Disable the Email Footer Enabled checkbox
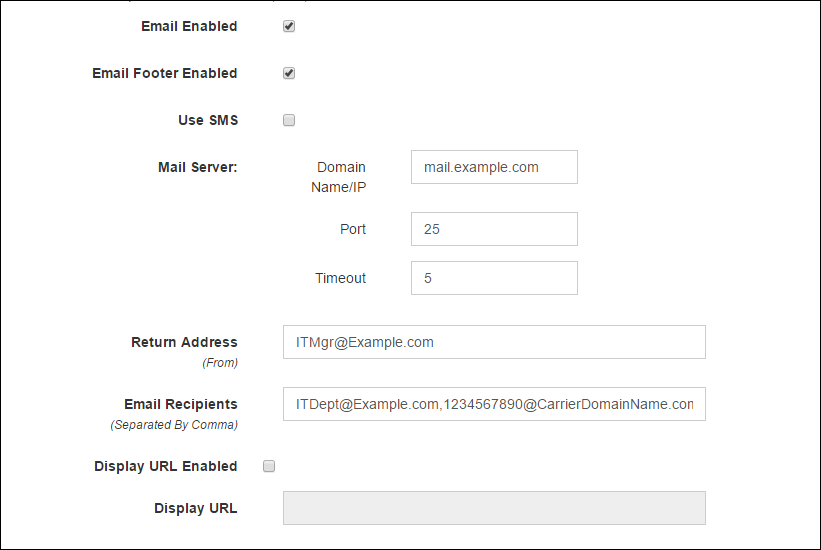The width and height of the screenshot is (821, 550). pyautogui.click(x=289, y=73)
